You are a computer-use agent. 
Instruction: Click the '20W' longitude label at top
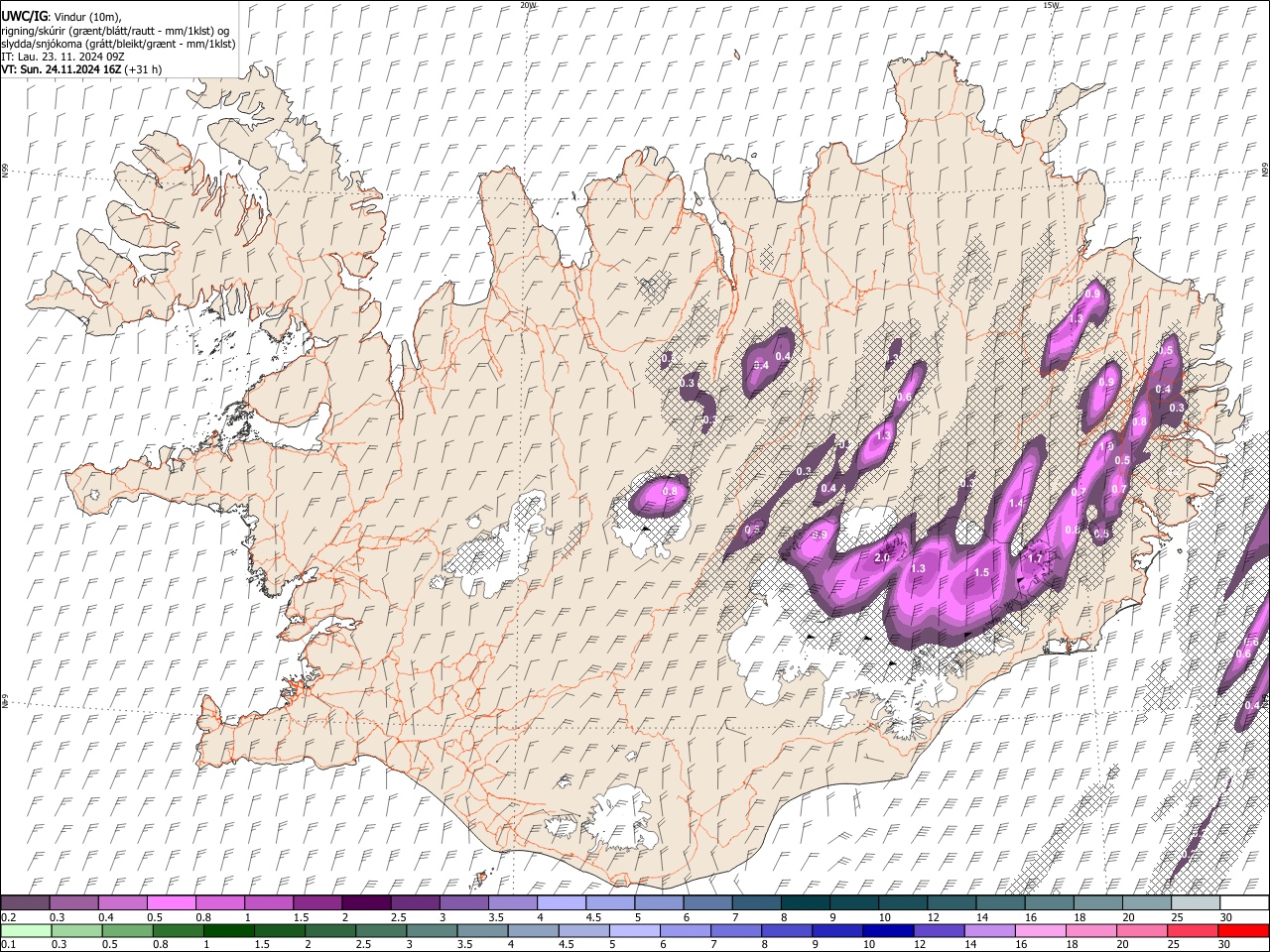[528, 5]
